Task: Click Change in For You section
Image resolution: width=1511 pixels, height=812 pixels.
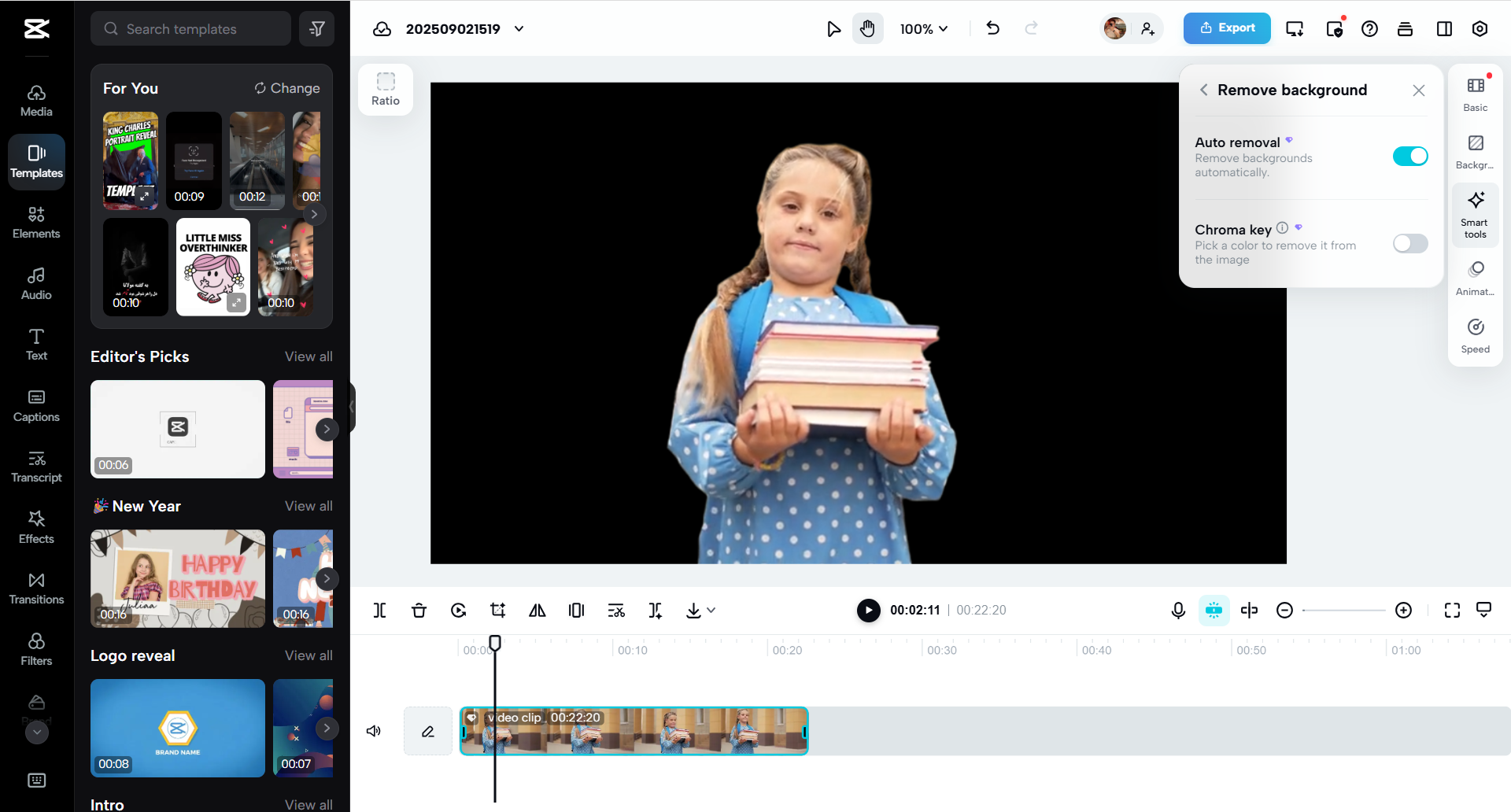Action: pos(286,88)
